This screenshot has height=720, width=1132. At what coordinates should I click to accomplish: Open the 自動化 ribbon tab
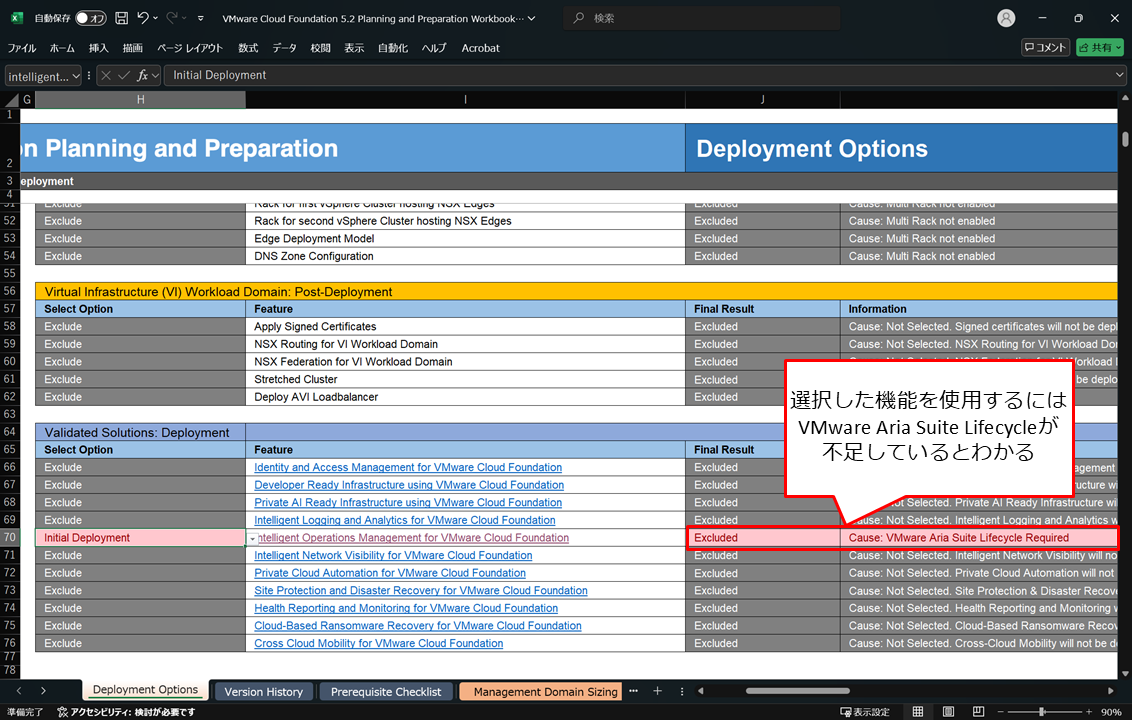point(393,48)
